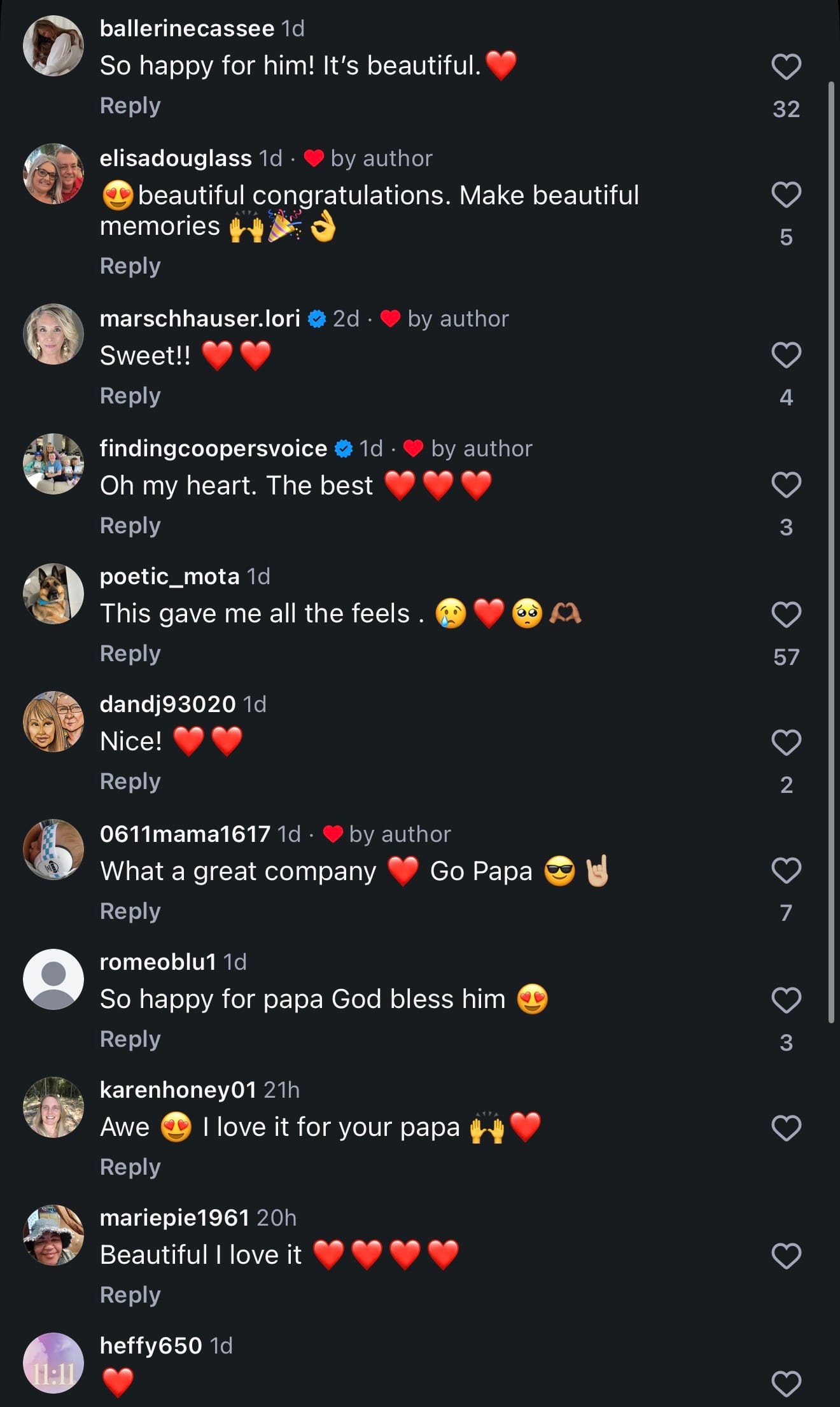Open marschhauser.lori's profile from username

tap(200, 319)
